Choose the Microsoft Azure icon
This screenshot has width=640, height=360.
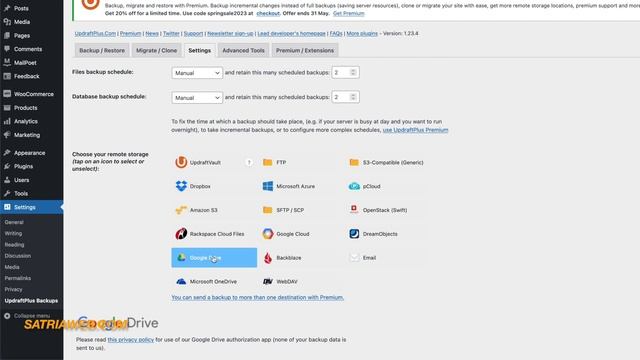pyautogui.click(x=268, y=186)
